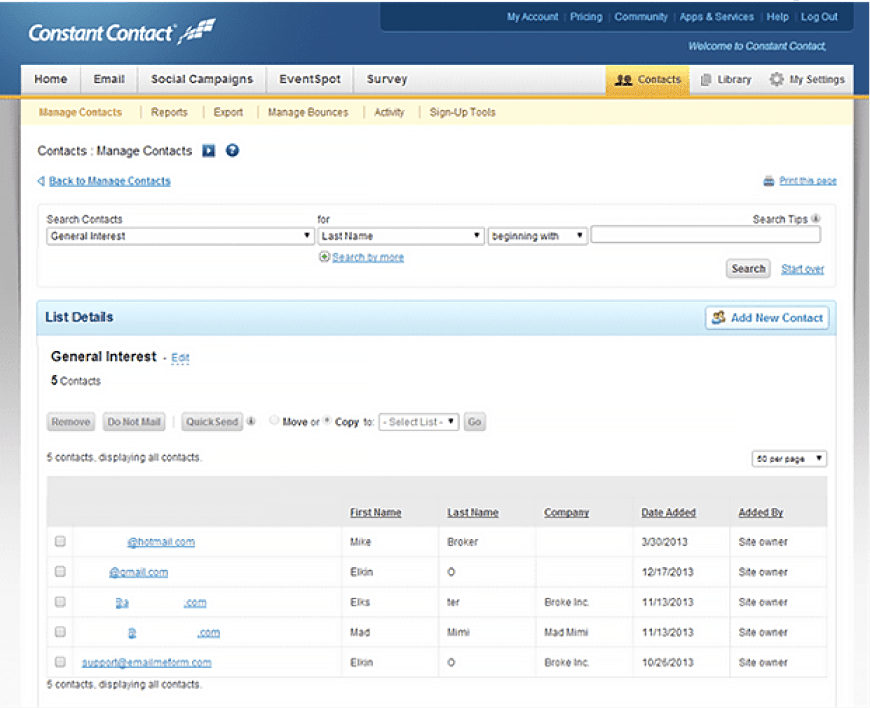This screenshot has height=708, width=870.
Task: Click the blue help question mark icon
Action: point(232,151)
